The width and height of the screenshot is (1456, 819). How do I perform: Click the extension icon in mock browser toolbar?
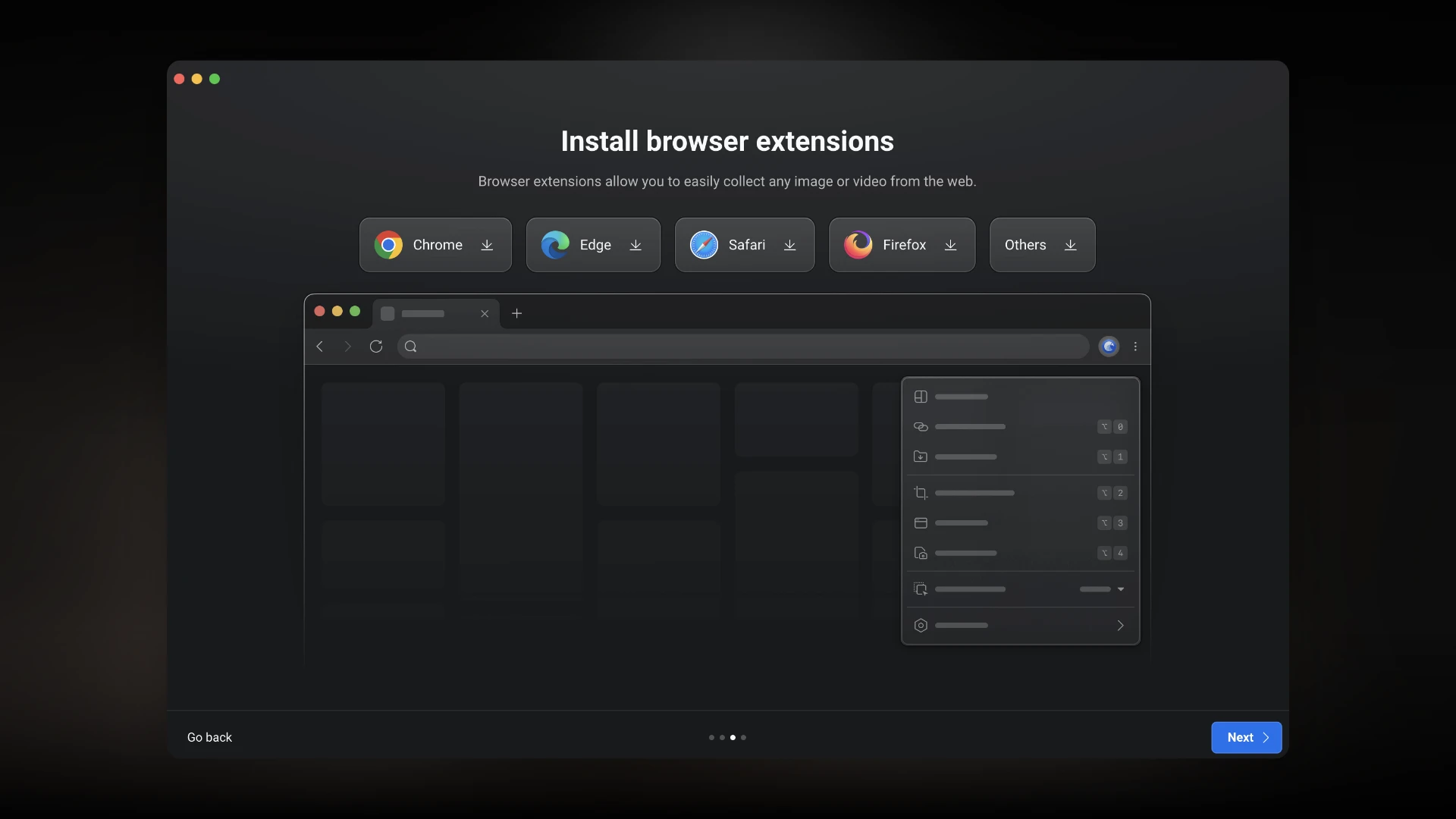pos(1109,347)
